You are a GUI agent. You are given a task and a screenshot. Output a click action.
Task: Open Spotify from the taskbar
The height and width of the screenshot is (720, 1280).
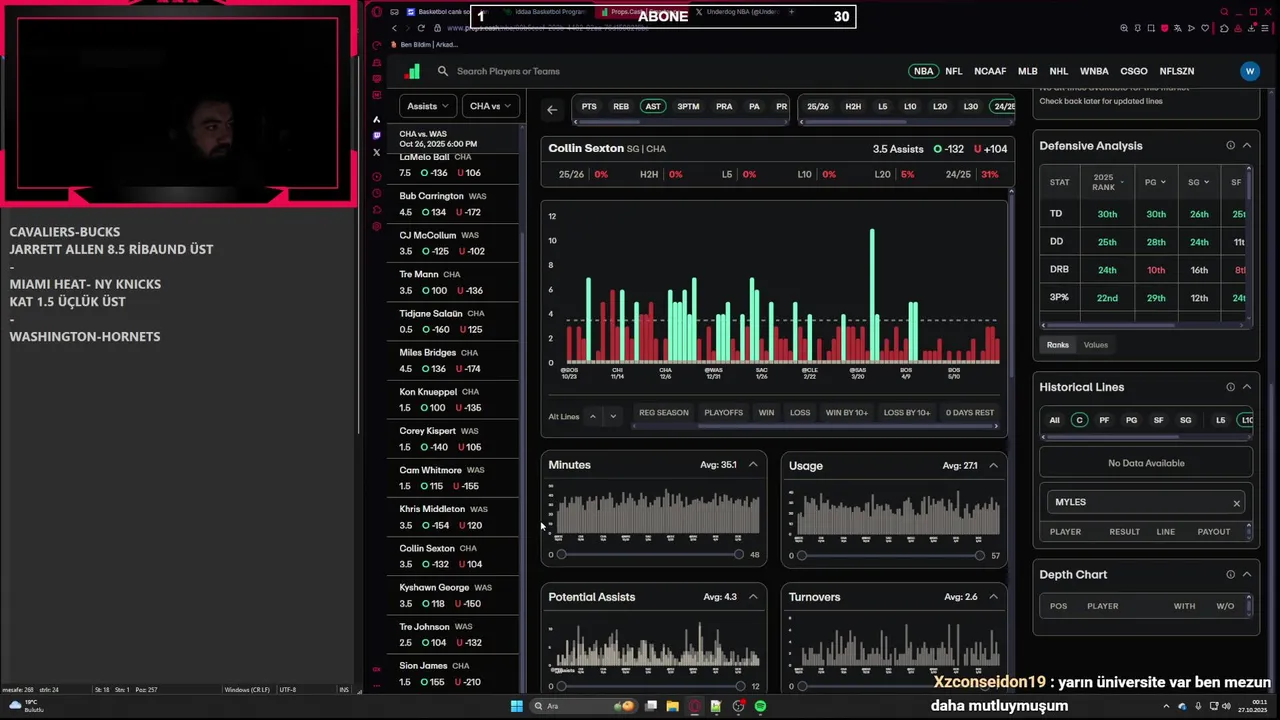tap(760, 706)
